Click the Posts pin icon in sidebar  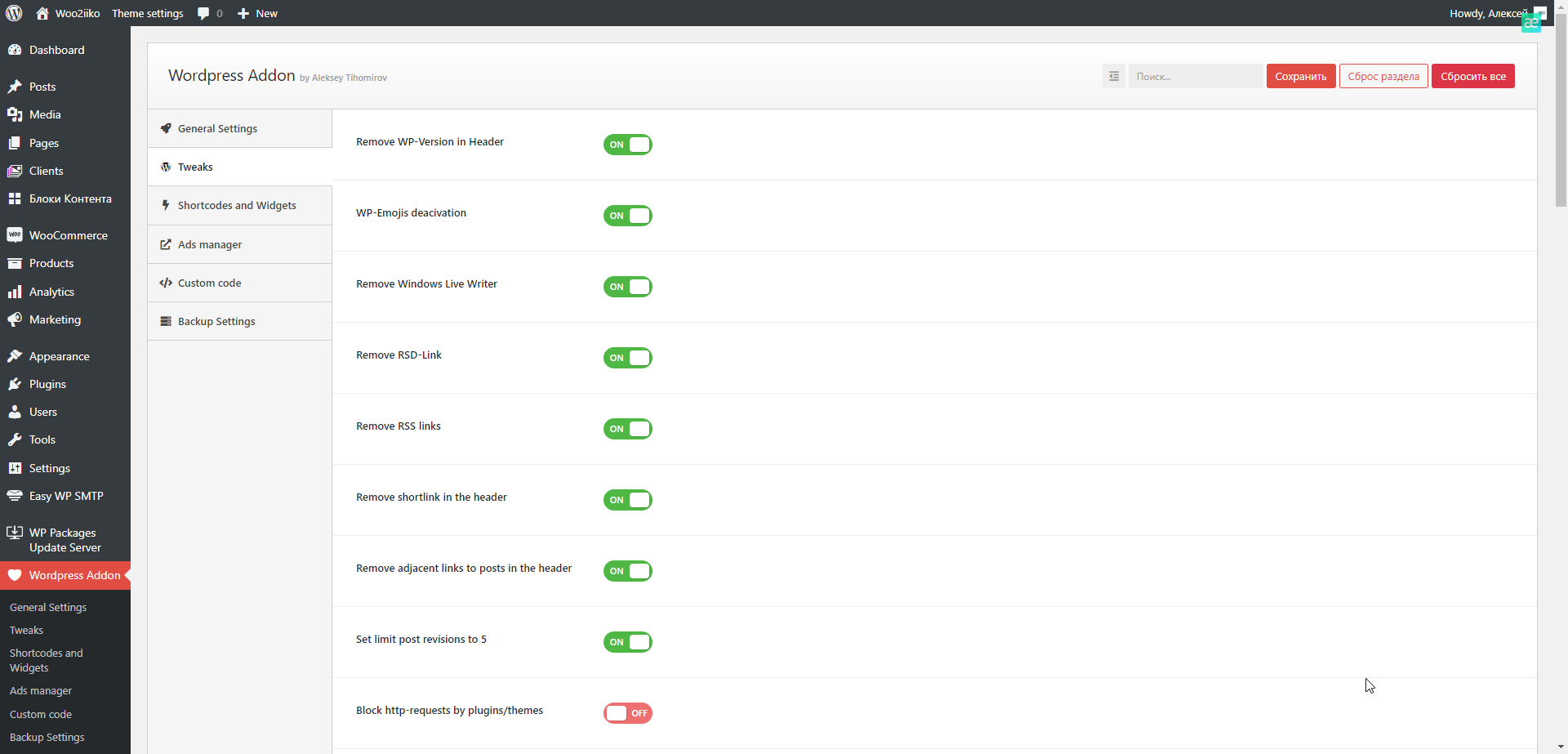point(15,87)
